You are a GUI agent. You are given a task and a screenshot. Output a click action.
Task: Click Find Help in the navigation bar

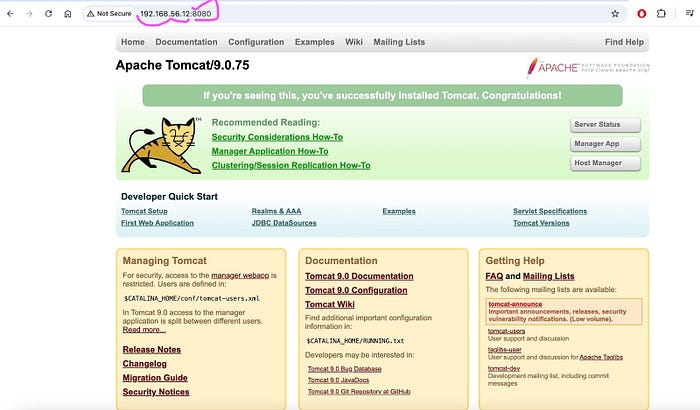[x=624, y=42]
